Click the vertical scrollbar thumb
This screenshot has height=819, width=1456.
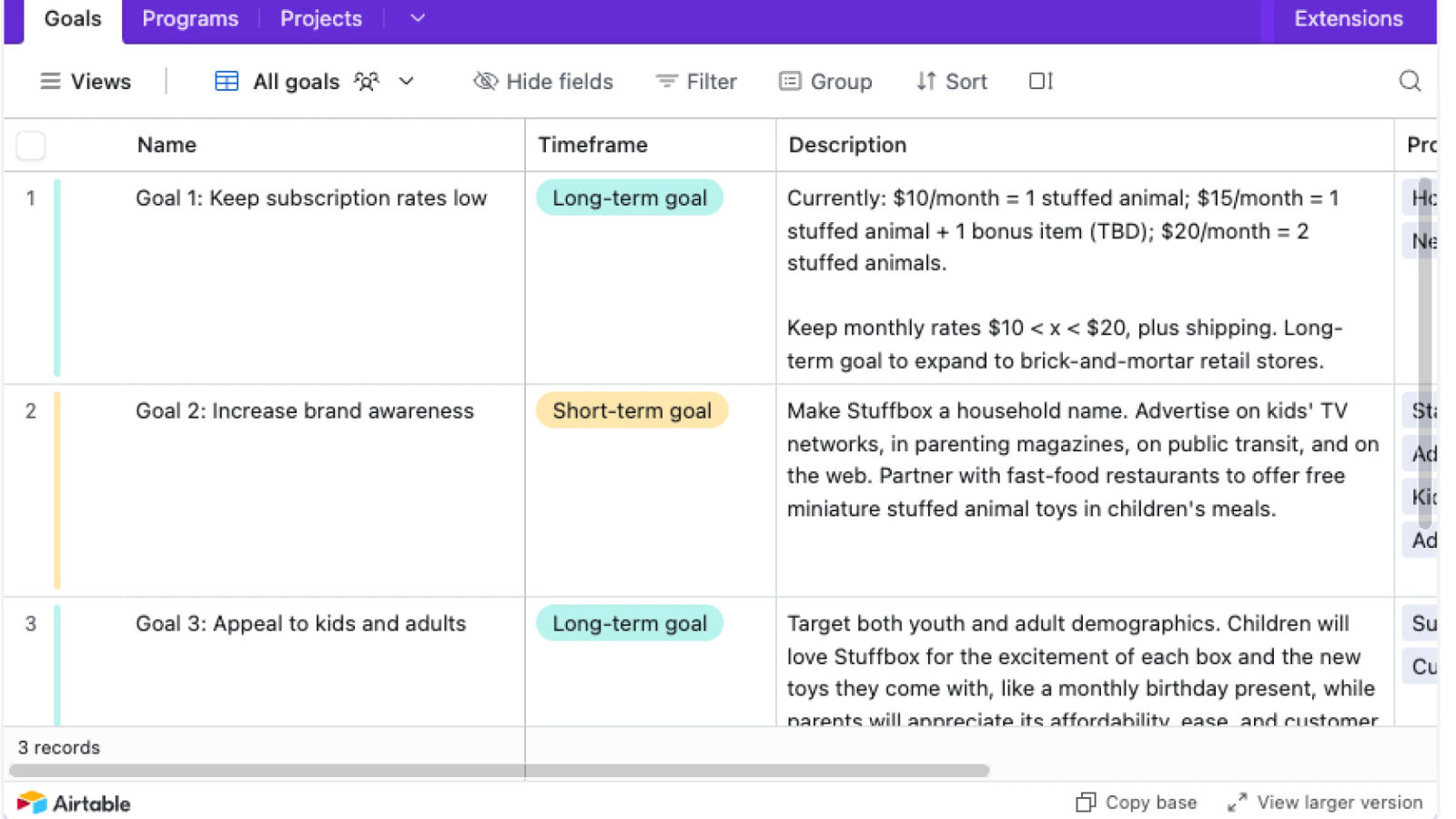click(1424, 355)
